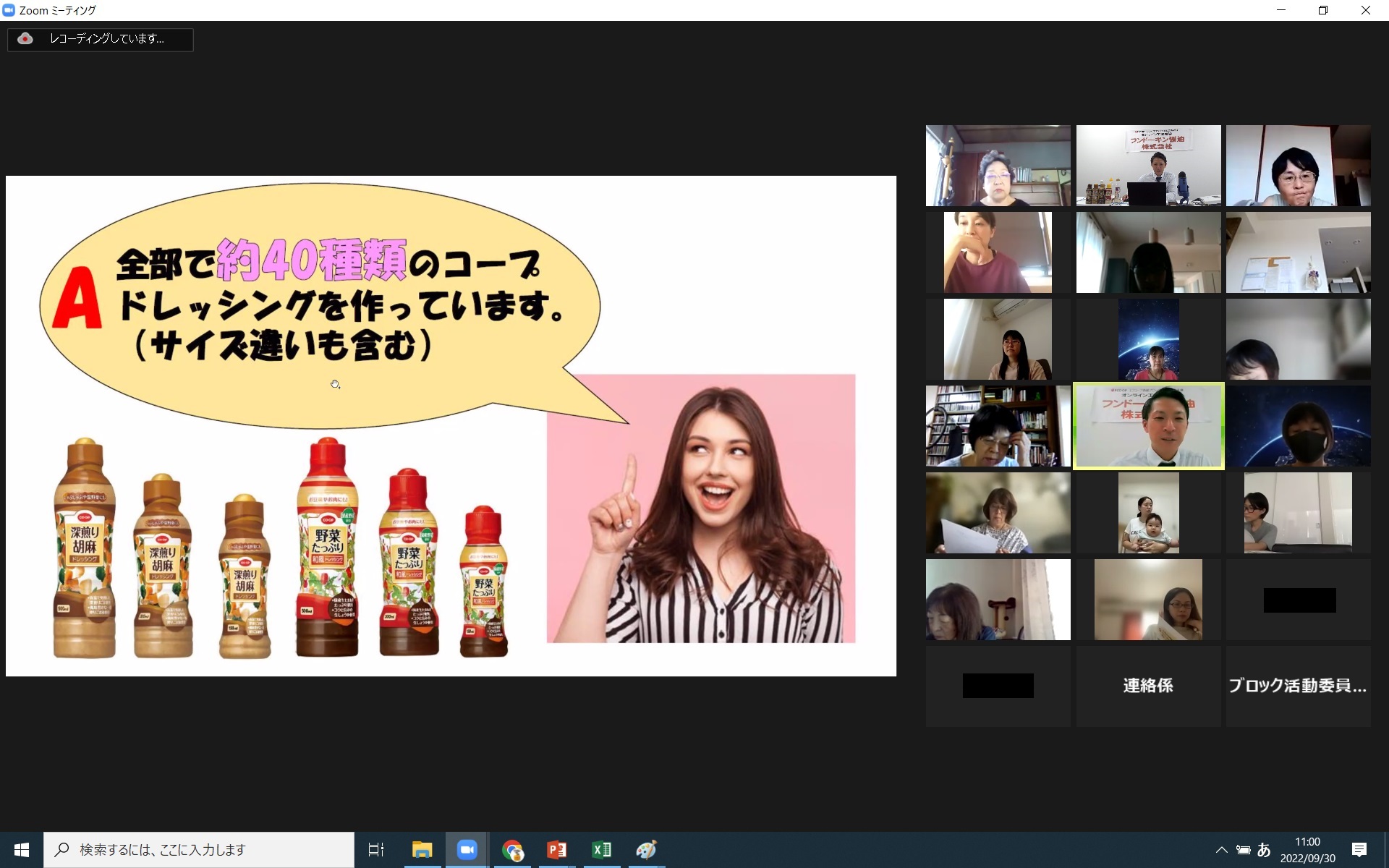Select the 連絡係 participant tile
The image size is (1389, 868).
pos(1148,686)
